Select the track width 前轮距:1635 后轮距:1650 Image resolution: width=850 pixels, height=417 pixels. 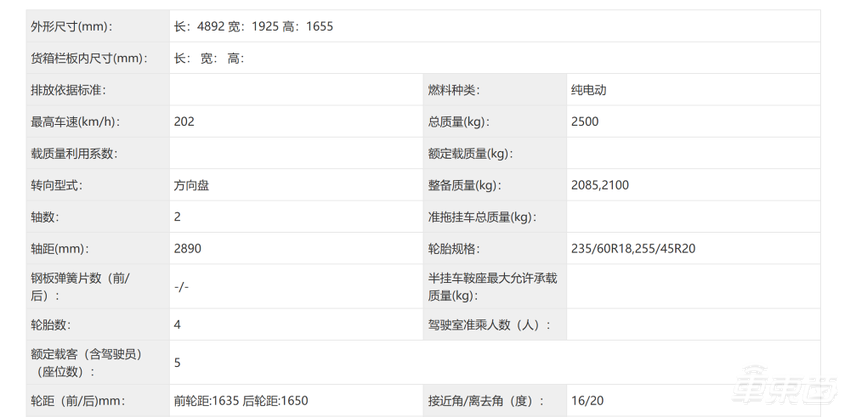point(241,401)
